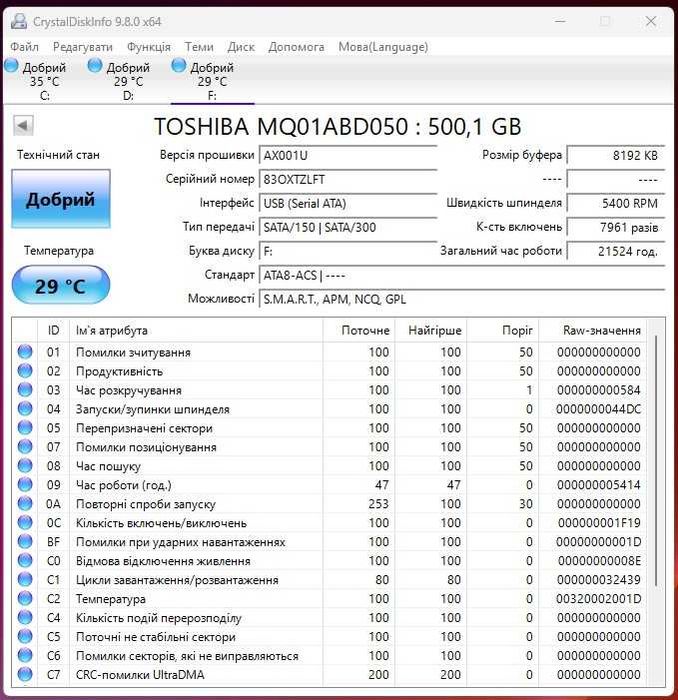The image size is (678, 700).
Task: Click the 5400 RPM spindle speed value
Action: tap(616, 204)
